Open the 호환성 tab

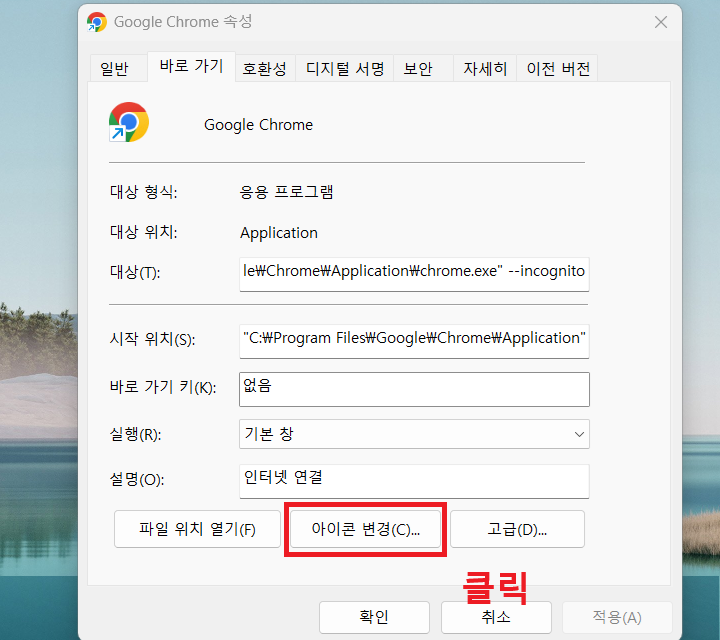[265, 68]
